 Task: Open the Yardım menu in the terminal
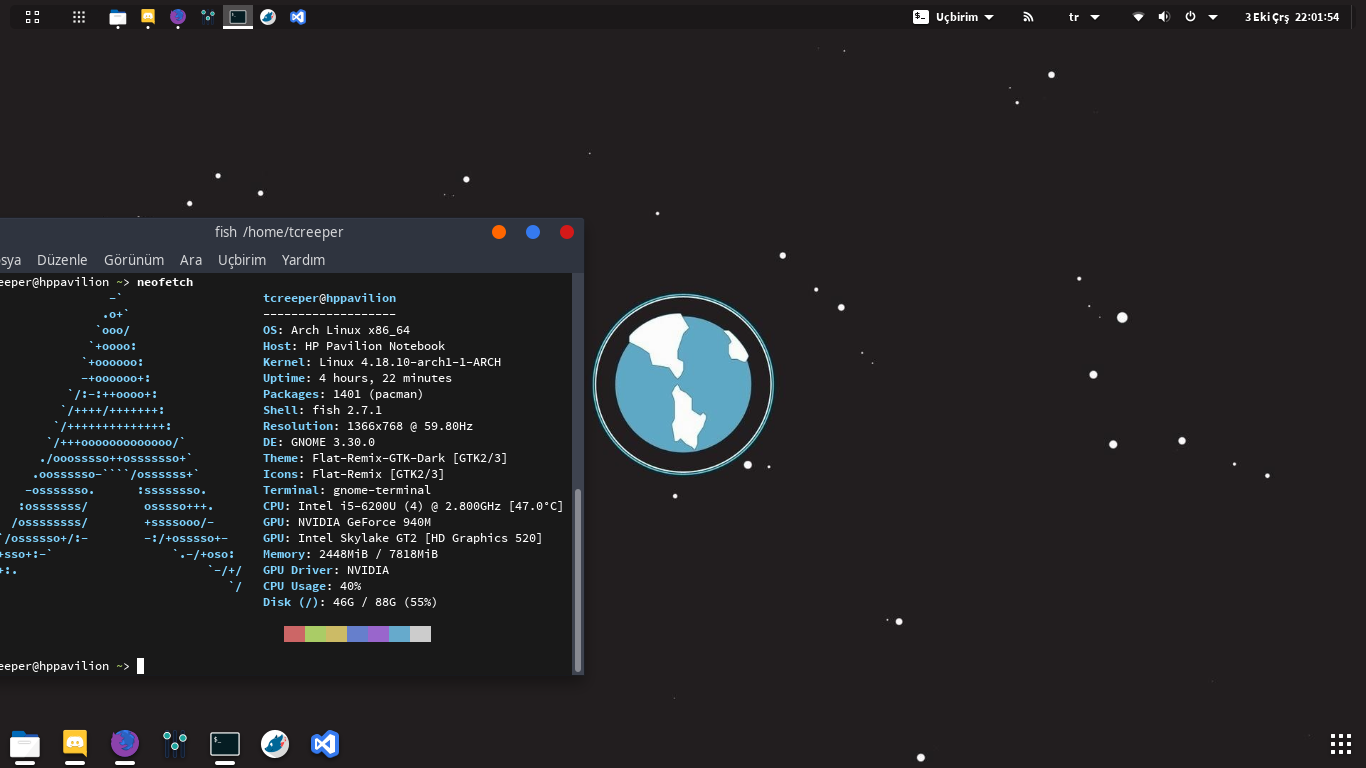pos(303,260)
